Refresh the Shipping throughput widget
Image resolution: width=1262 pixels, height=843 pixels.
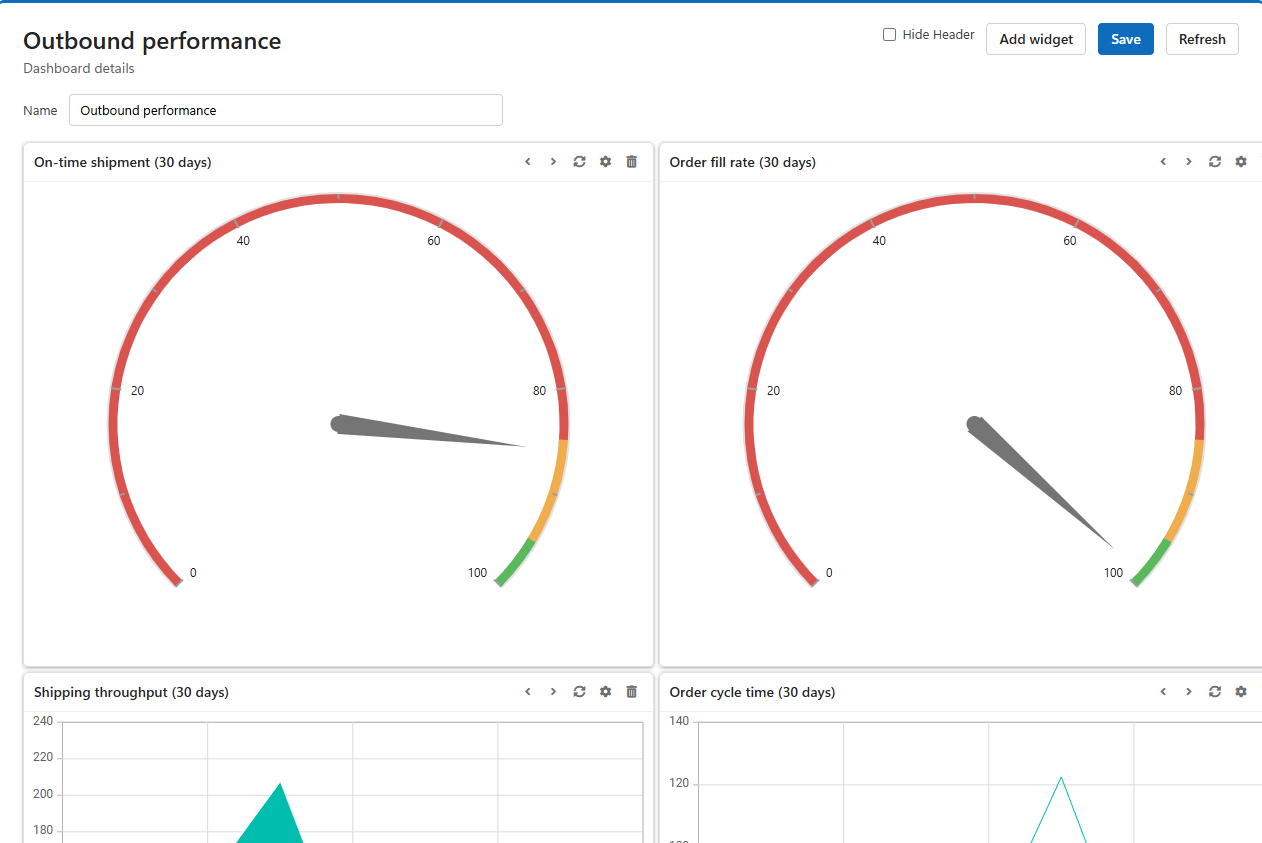pos(579,692)
